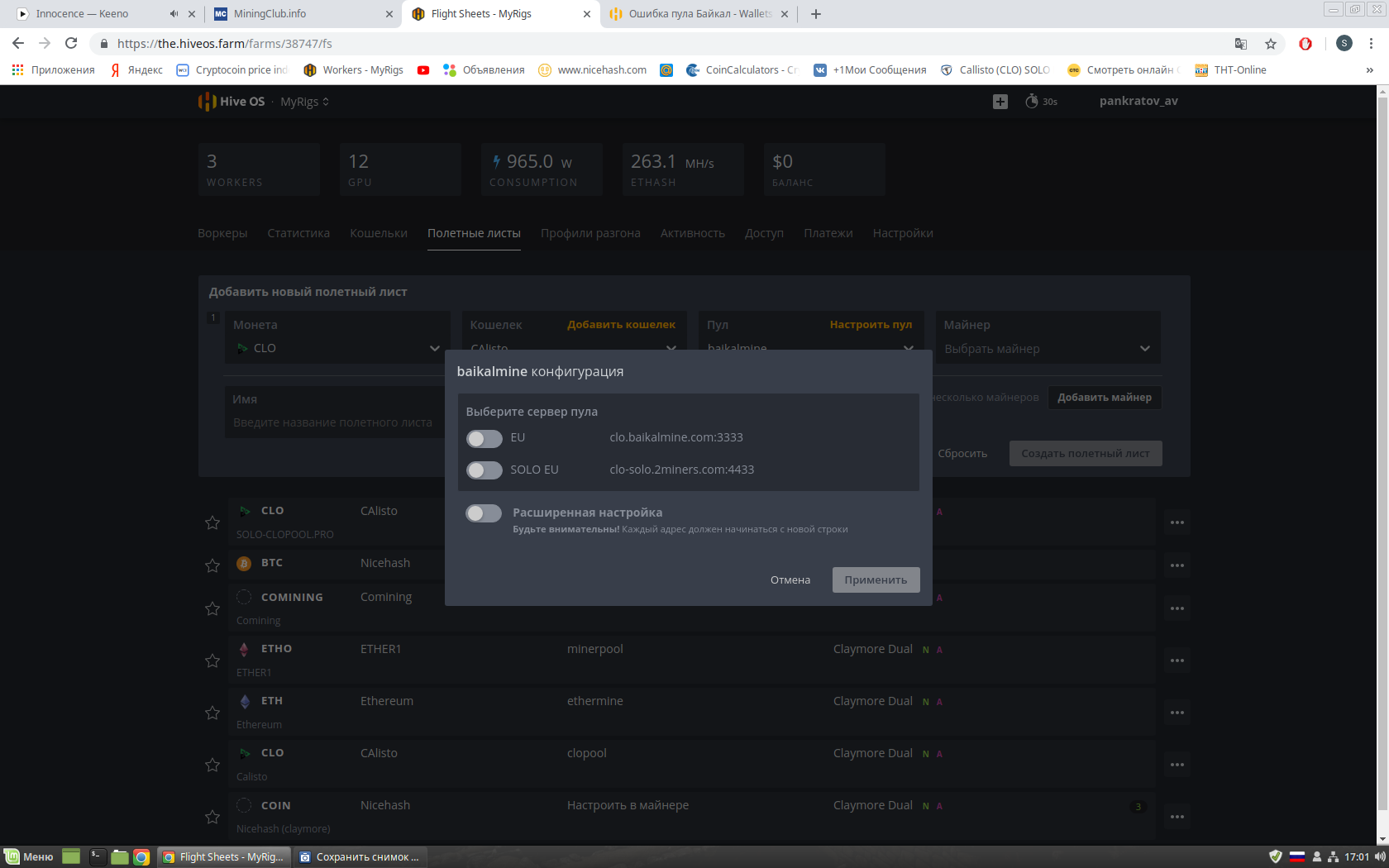This screenshot has width=1389, height=868.
Task: Turn on the advanced settings switch
Action: pyautogui.click(x=484, y=513)
